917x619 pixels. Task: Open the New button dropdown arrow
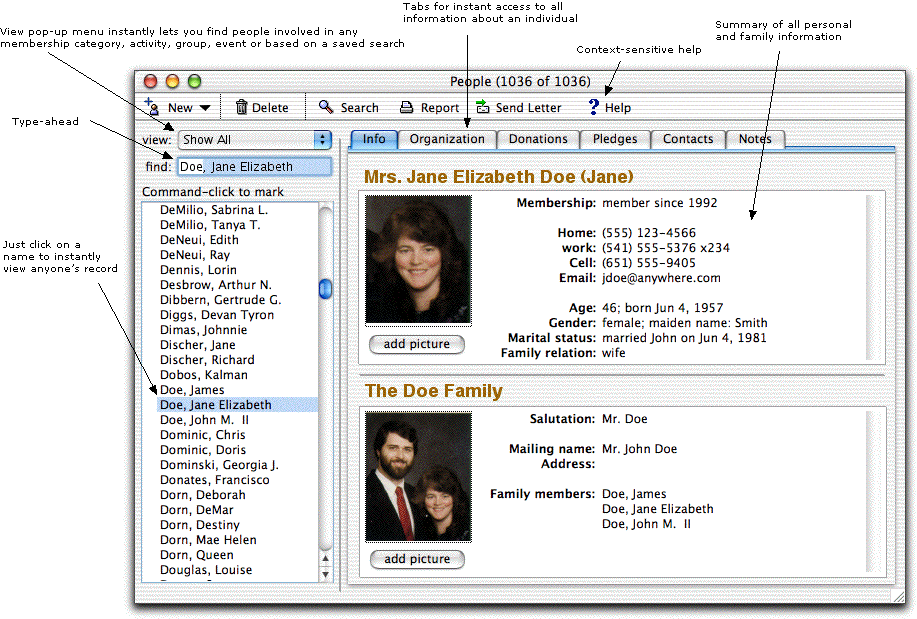(x=204, y=108)
